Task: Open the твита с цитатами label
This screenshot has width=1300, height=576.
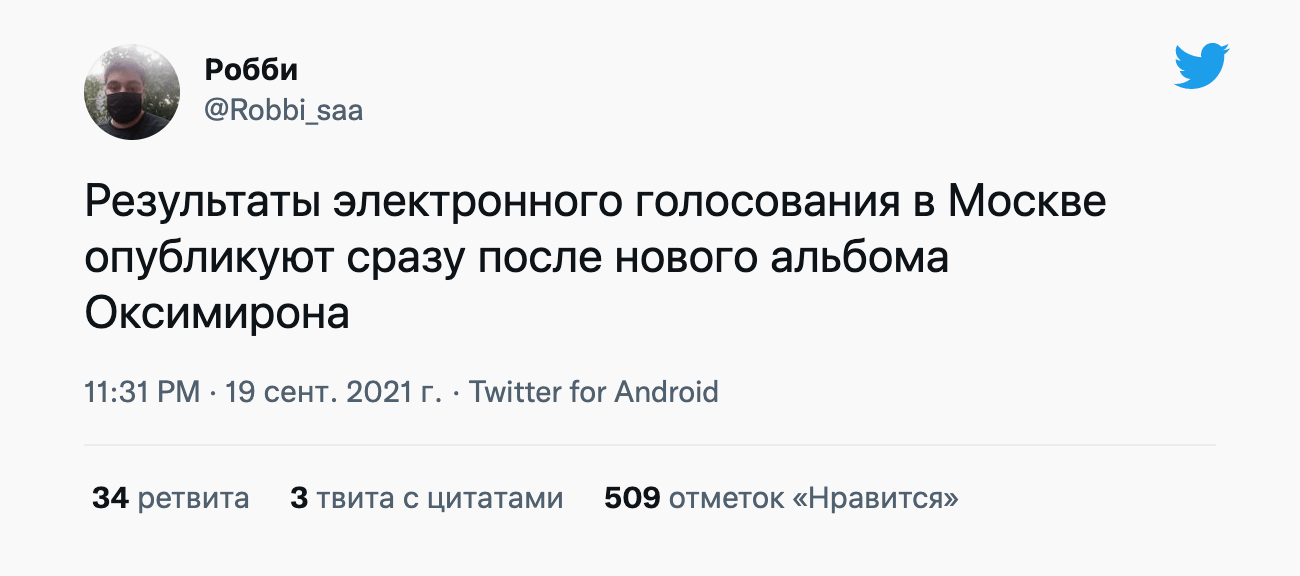Action: (440, 498)
